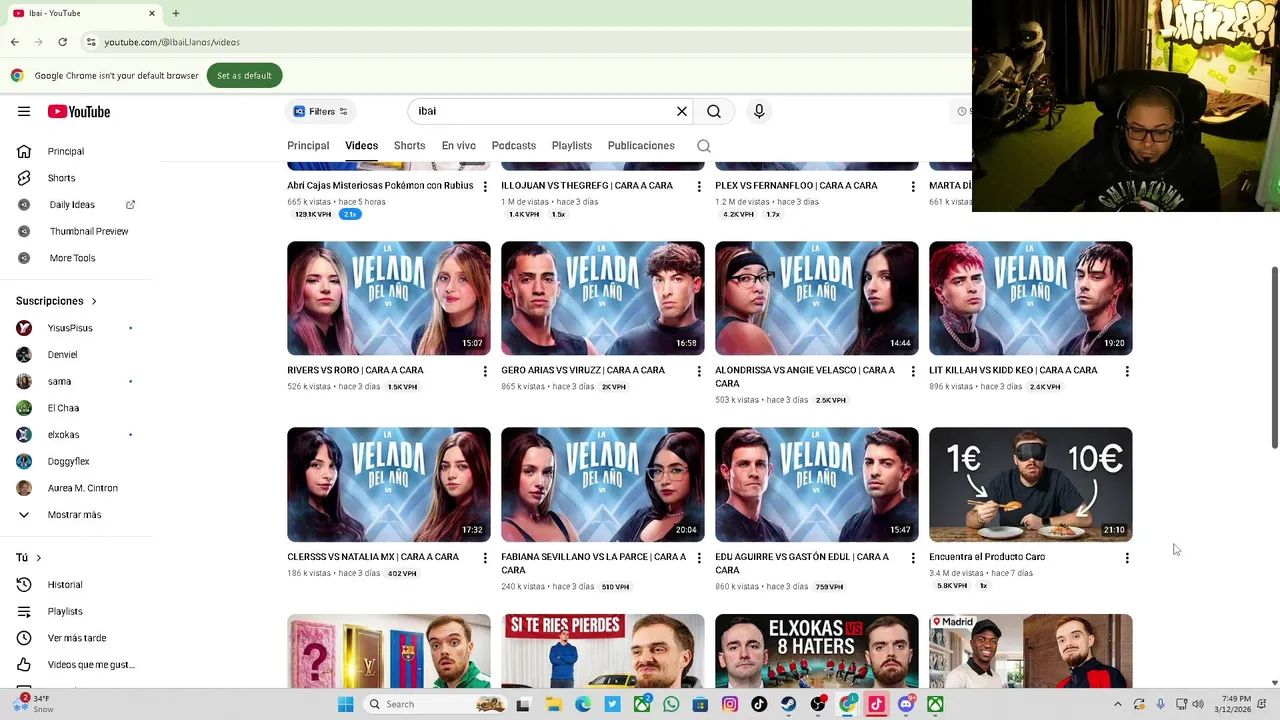
Task: Open WhatsApp from the taskbar
Action: (x=671, y=704)
